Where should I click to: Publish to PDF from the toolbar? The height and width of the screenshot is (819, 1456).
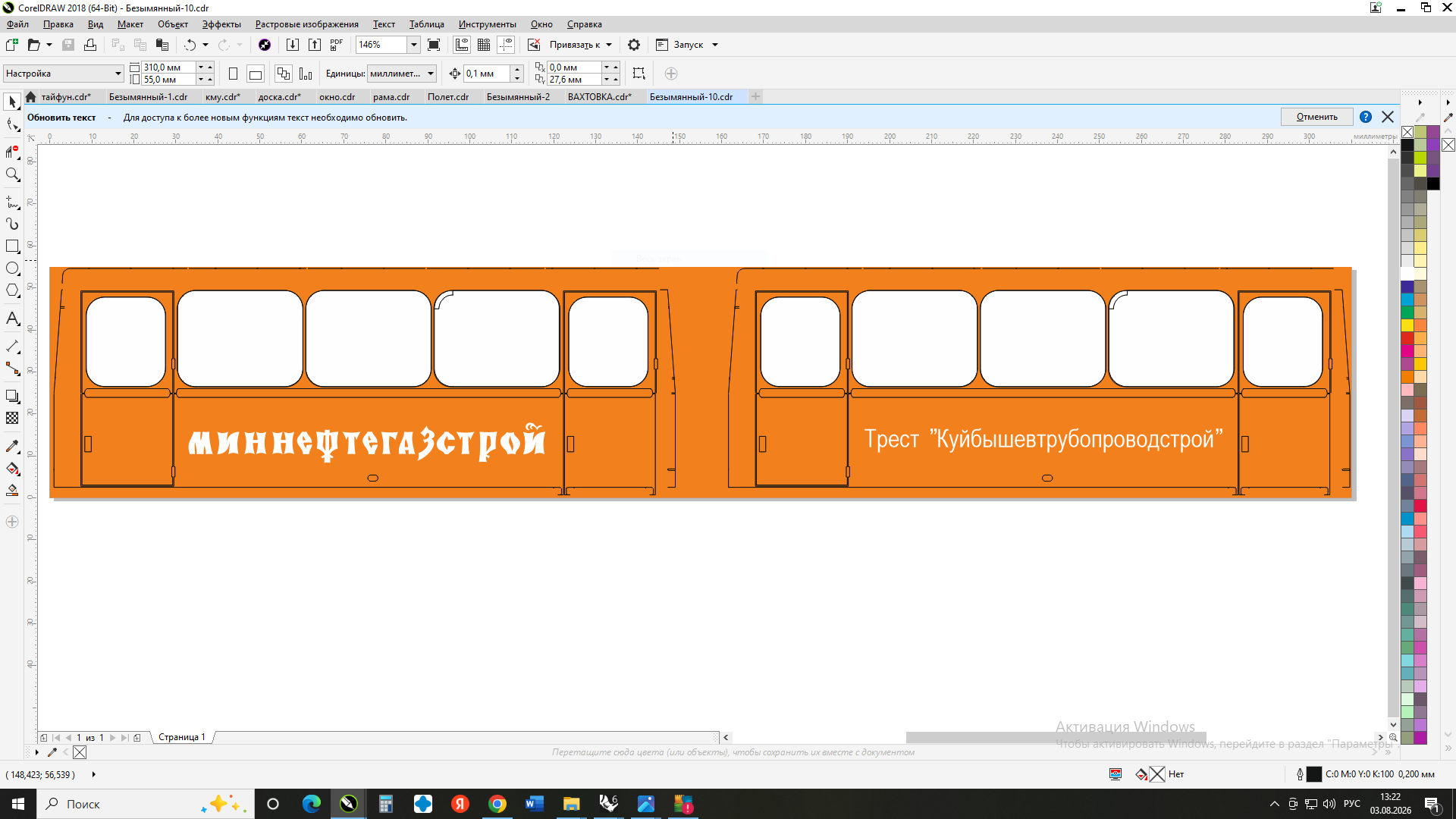pos(337,45)
